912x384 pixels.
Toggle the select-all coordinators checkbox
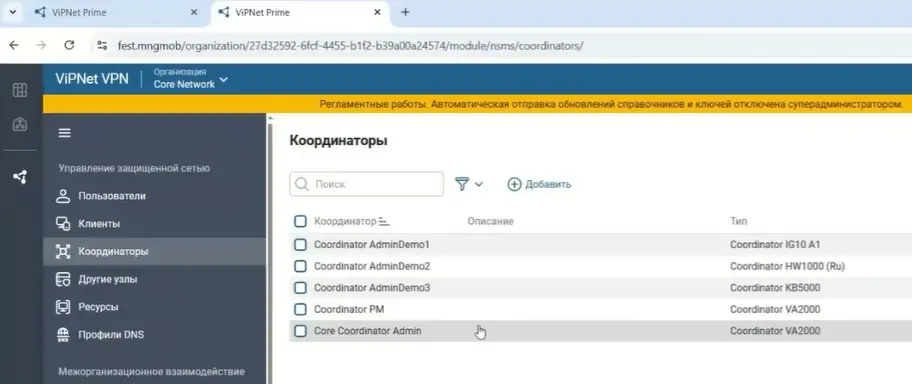[x=300, y=221]
